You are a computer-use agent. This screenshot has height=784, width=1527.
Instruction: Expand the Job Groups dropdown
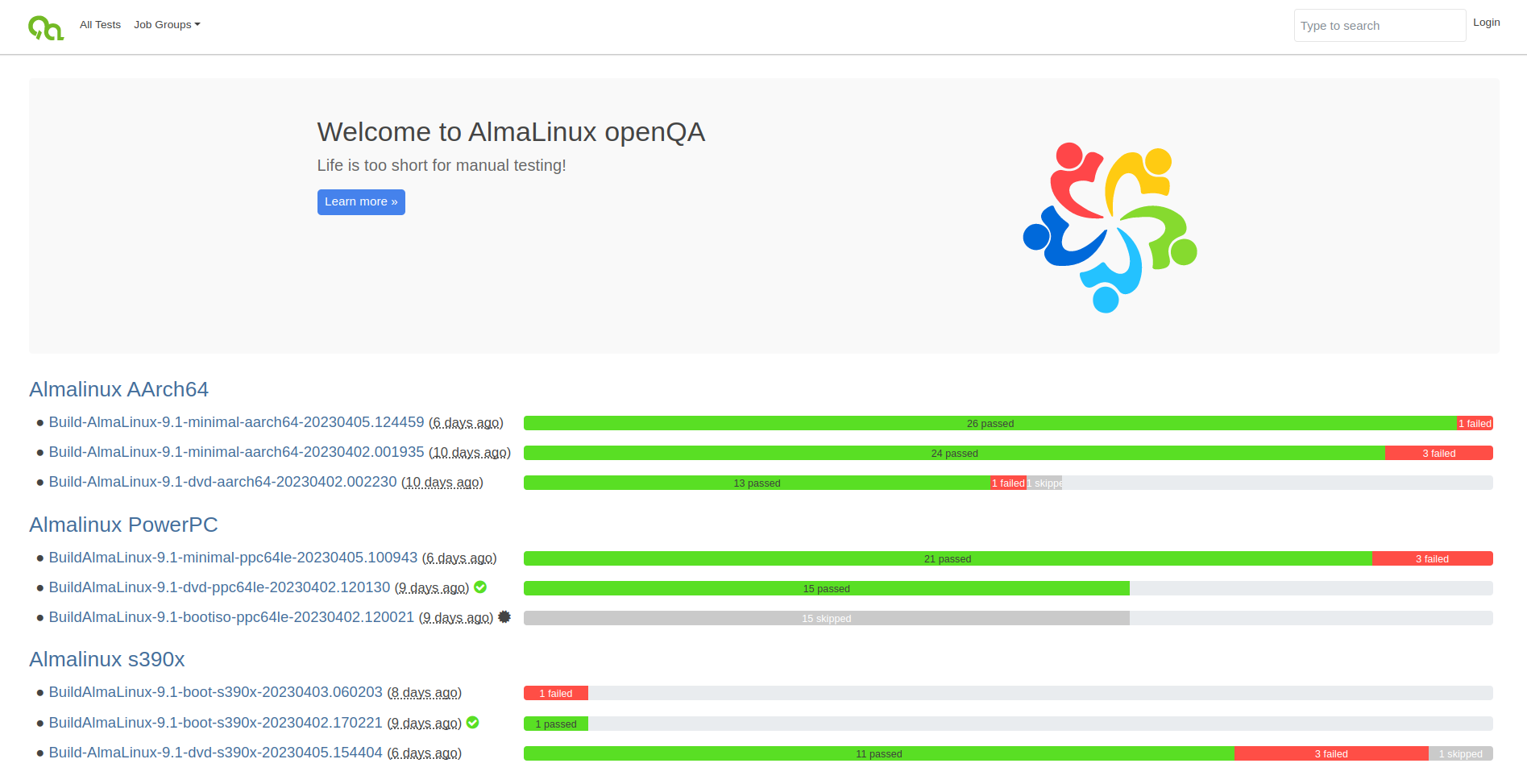tap(167, 25)
